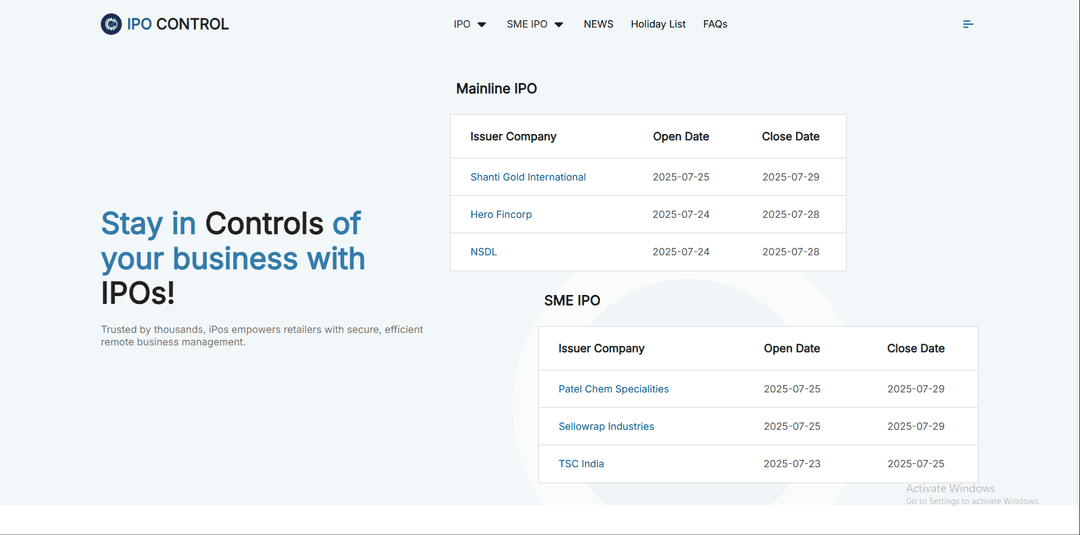Select Patel Chem close date 2025-07-29

pos(915,389)
